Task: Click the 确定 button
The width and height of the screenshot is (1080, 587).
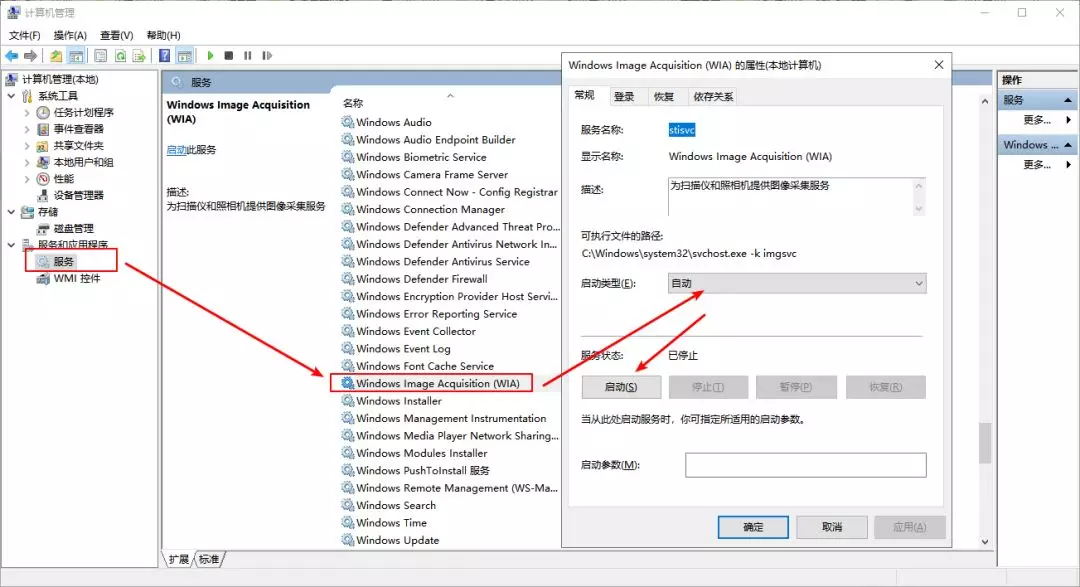Action: [x=753, y=527]
